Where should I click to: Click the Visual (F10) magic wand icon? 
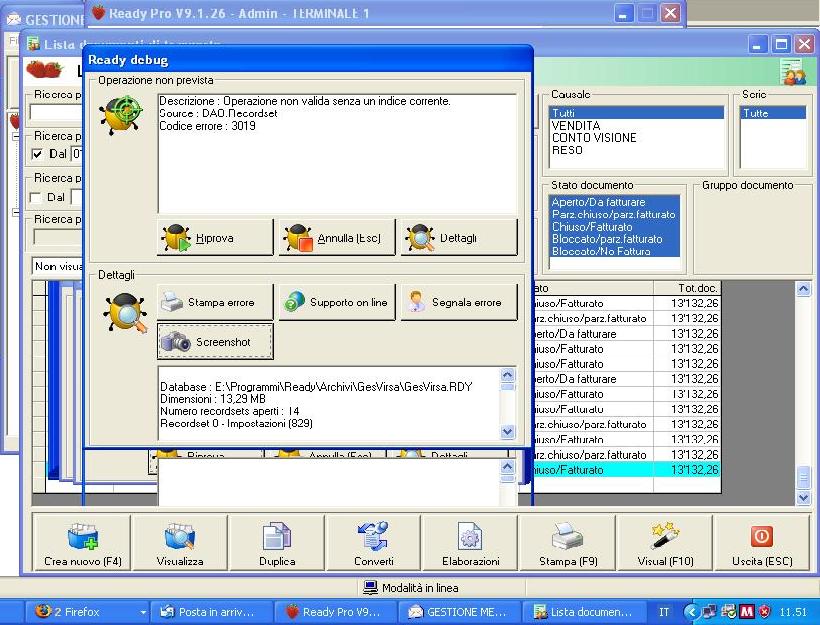pos(665,536)
